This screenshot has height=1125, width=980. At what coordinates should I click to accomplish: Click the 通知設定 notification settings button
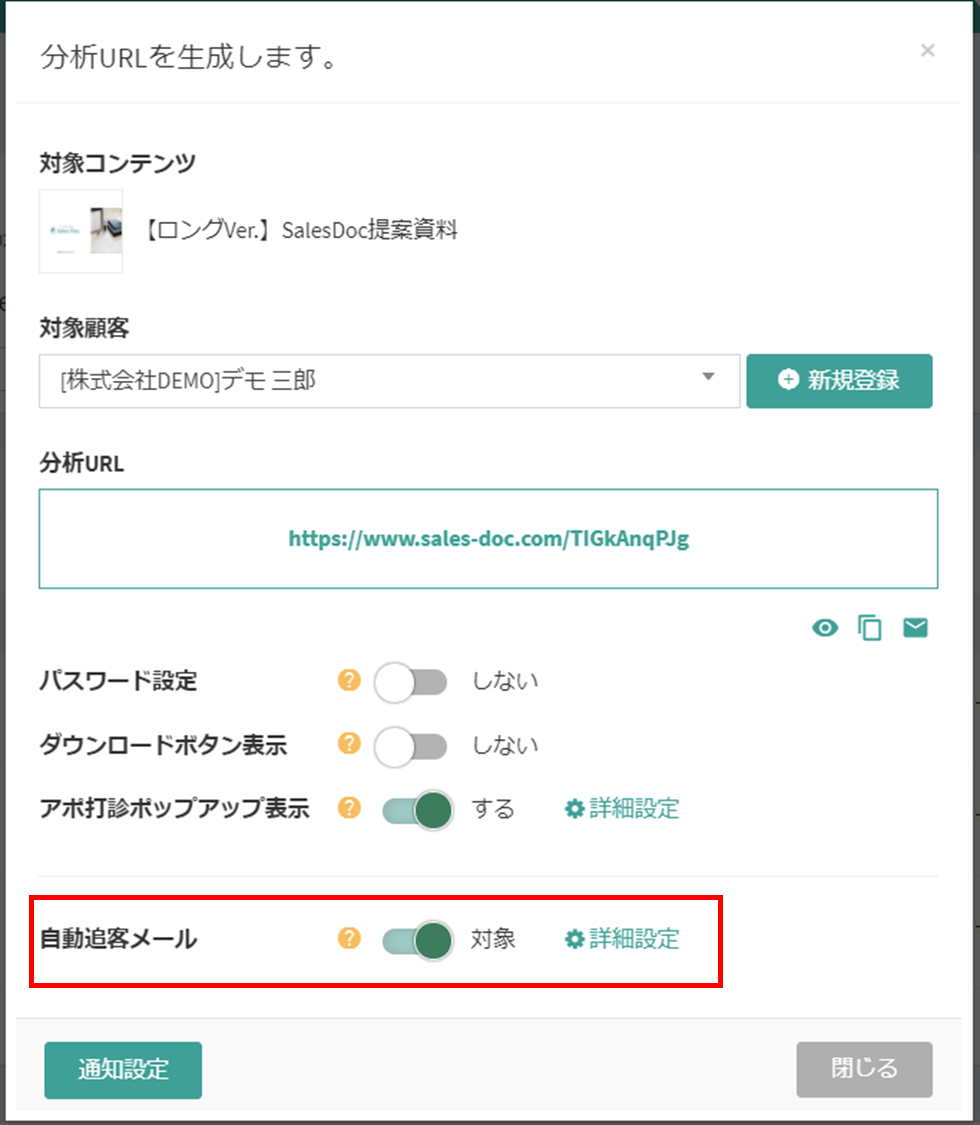[122, 1069]
